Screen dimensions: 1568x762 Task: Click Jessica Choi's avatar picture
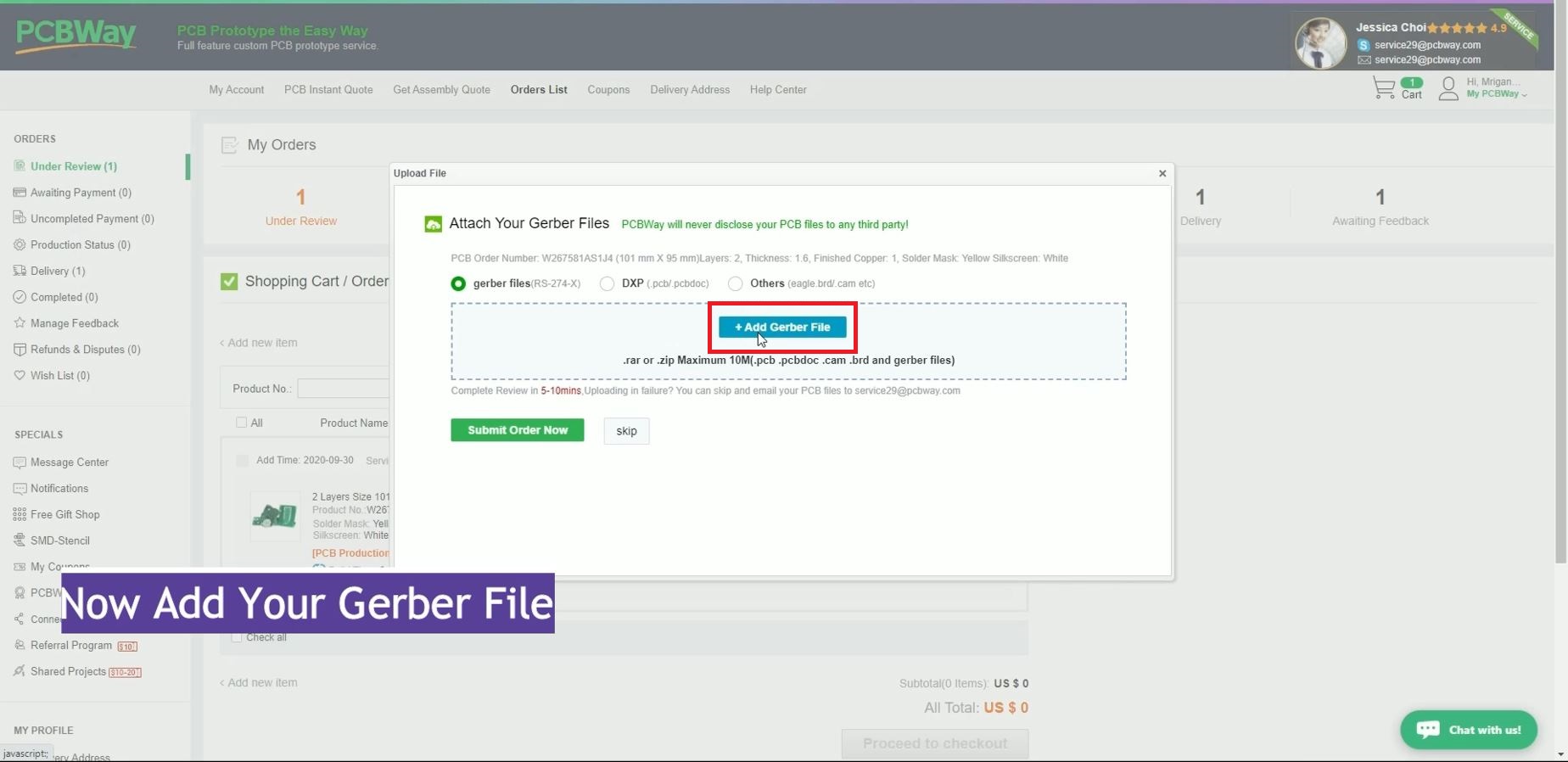[x=1320, y=42]
